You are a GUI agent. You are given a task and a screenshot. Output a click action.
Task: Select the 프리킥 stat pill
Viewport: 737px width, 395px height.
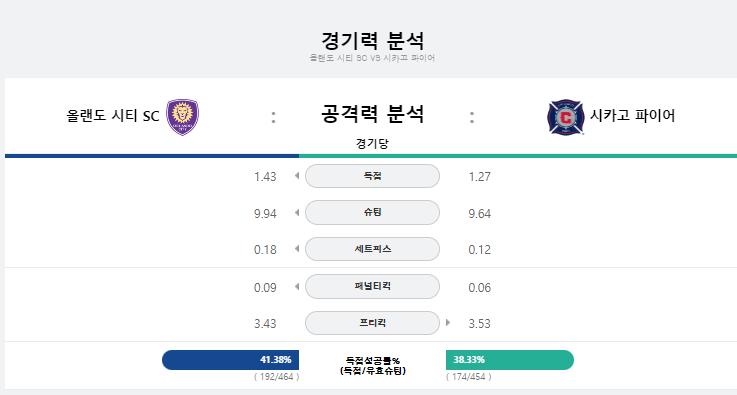(x=372, y=323)
